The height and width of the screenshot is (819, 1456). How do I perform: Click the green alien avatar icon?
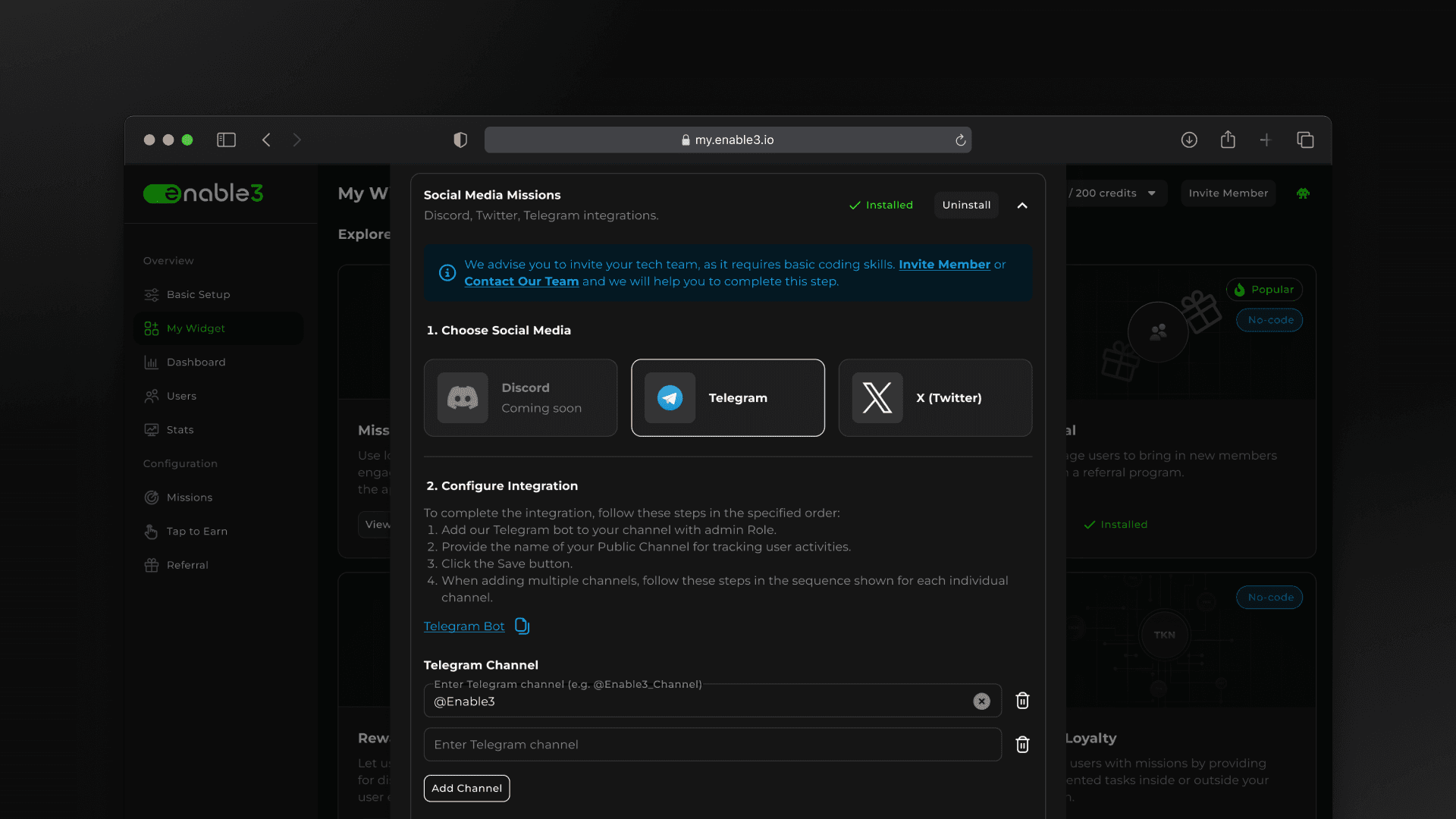point(1303,193)
